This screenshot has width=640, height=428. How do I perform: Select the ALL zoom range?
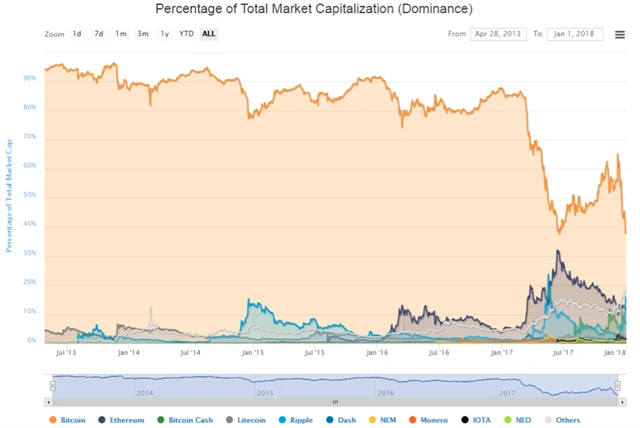208,34
